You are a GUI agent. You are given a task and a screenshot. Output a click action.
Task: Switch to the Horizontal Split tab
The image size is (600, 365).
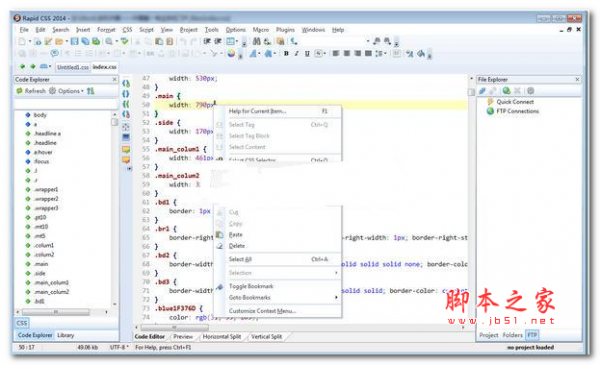click(222, 337)
